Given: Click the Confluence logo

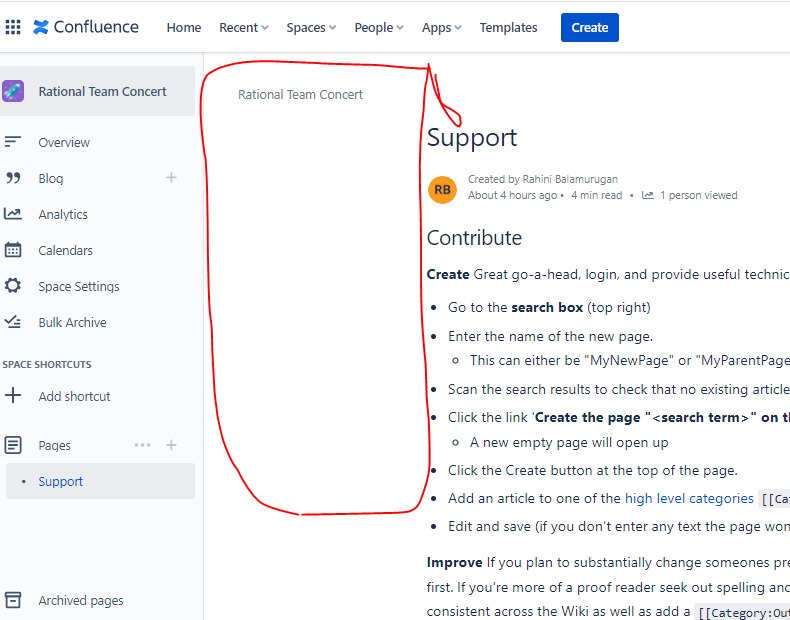Looking at the screenshot, I should click(x=86, y=27).
